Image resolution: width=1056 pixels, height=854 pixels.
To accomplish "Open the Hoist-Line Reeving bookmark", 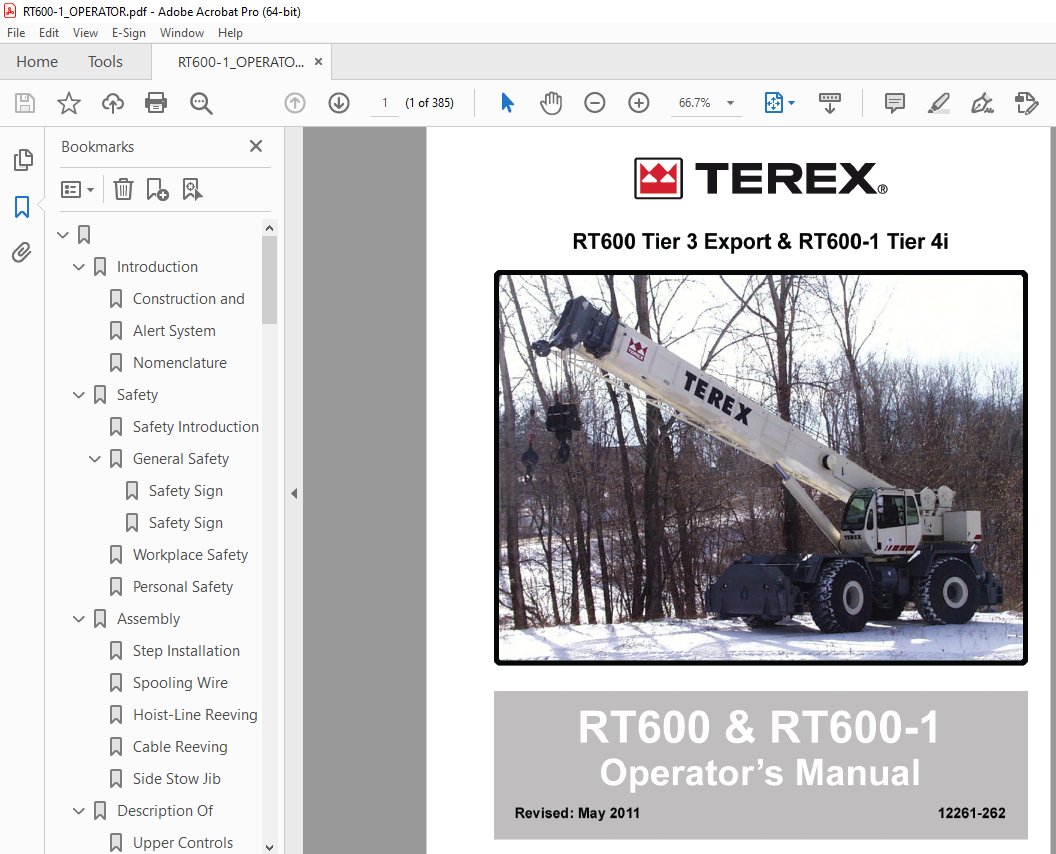I will click(195, 715).
